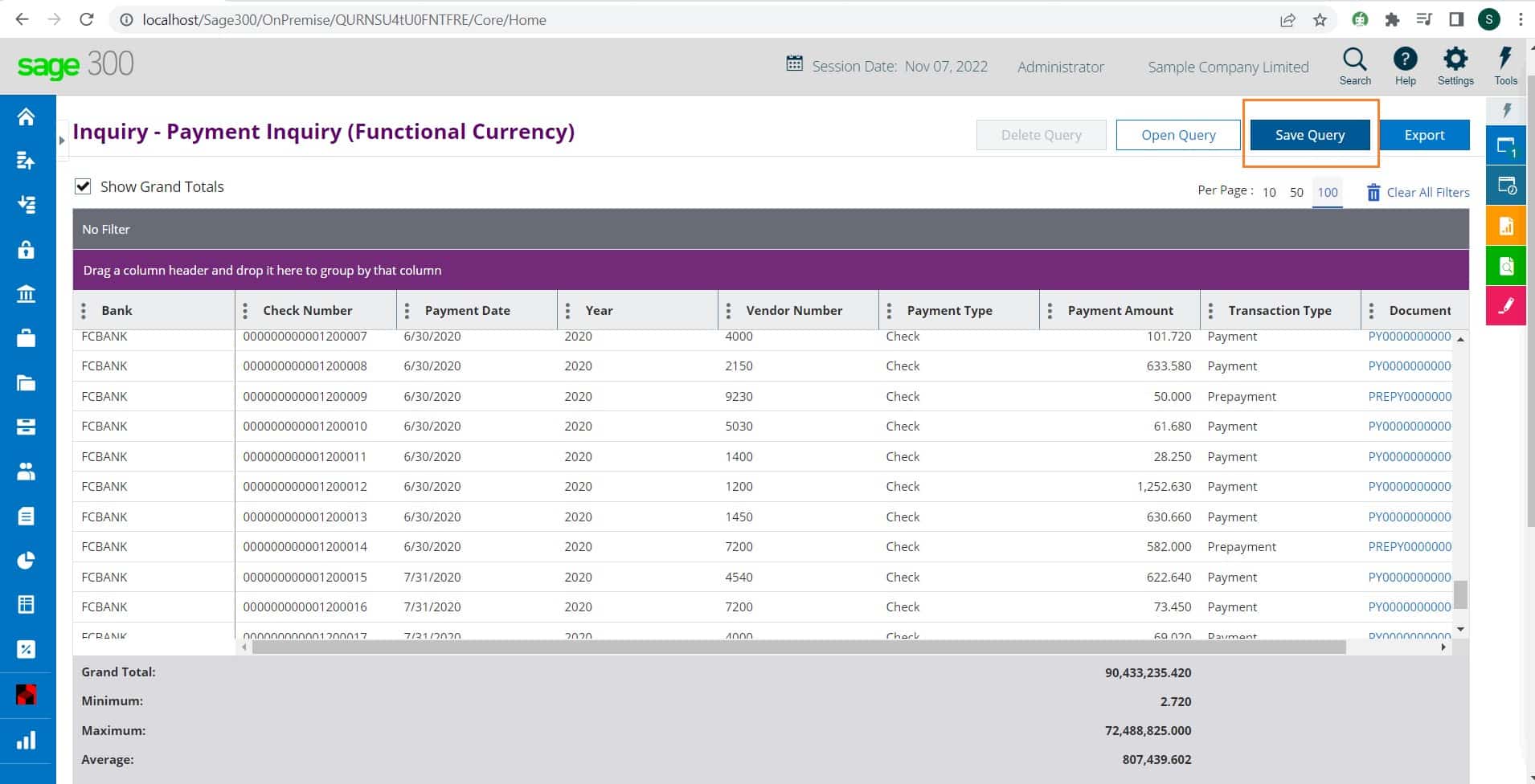Click the Home icon in left sidebar
Screen dimensions: 1535x784
click(27, 117)
